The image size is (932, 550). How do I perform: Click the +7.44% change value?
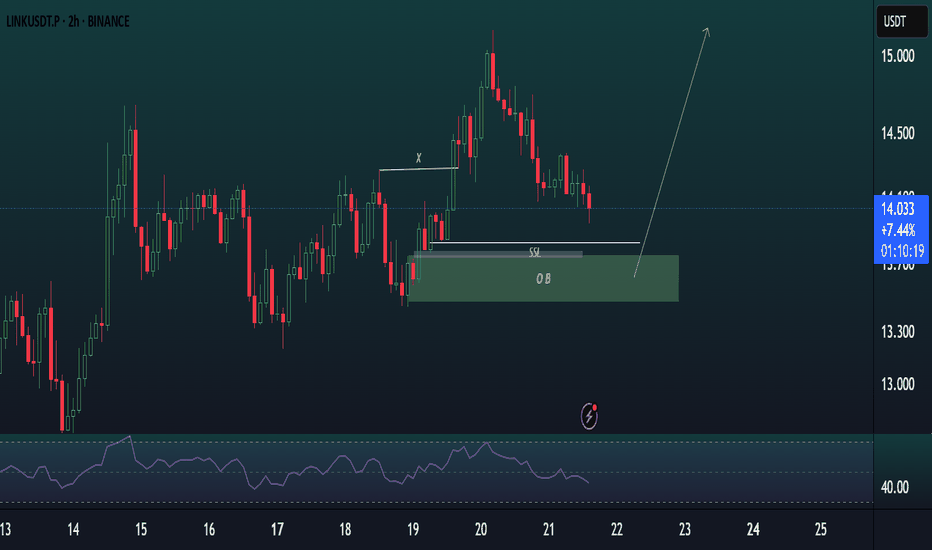(x=898, y=230)
